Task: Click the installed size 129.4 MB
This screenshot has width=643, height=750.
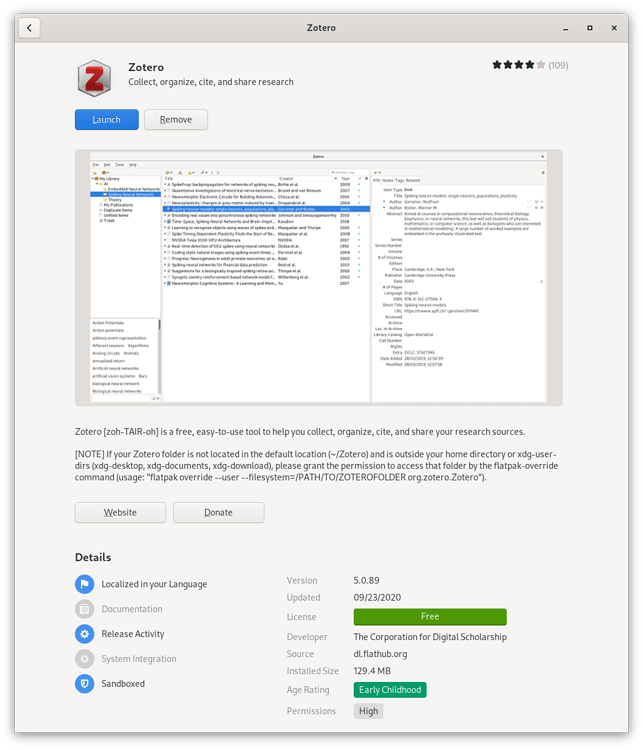Action: coord(372,671)
